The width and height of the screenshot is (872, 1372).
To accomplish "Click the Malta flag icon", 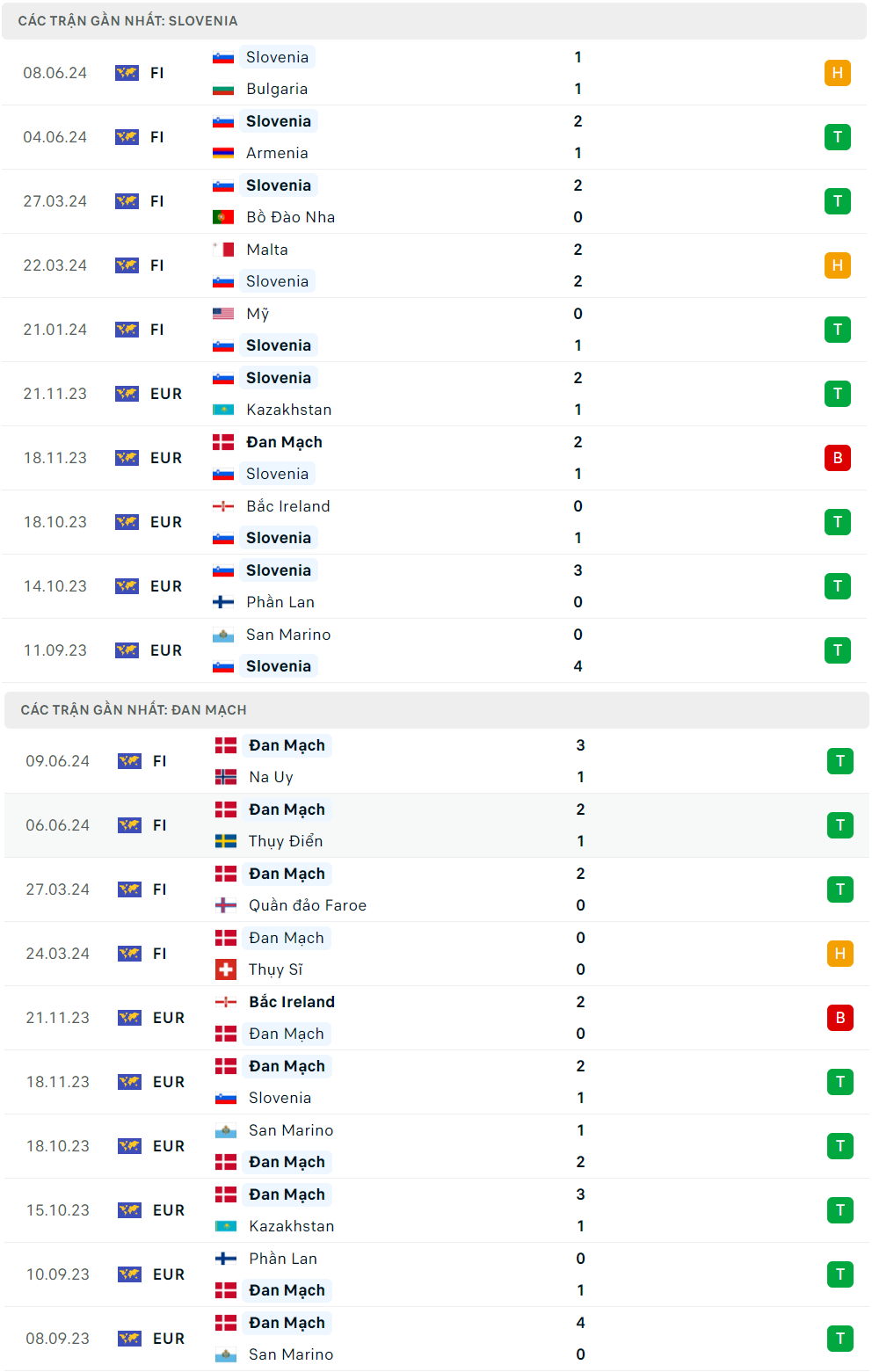I will 223,250.
